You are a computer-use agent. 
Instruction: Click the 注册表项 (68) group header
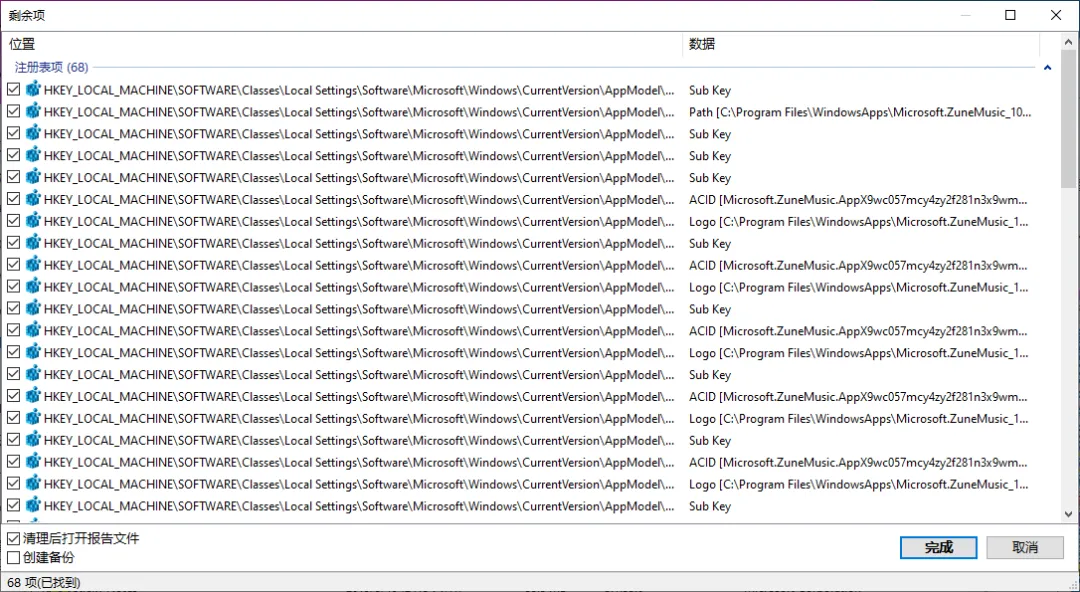click(52, 68)
